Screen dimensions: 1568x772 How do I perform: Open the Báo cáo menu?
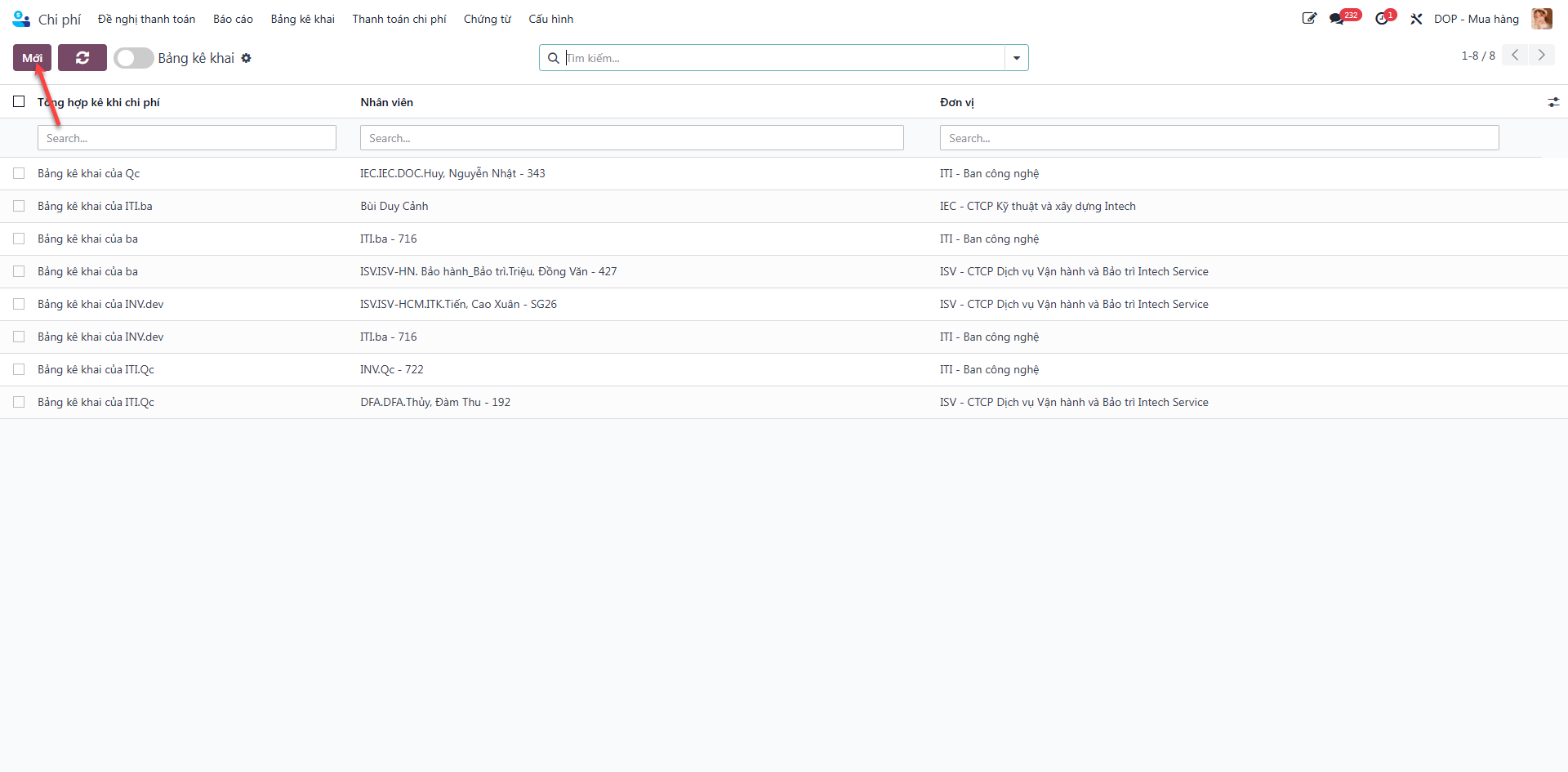pos(234,19)
